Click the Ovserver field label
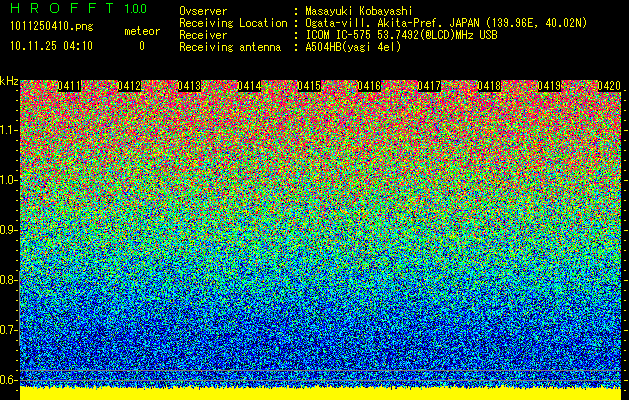This screenshot has height=400, width=629. pos(203,11)
